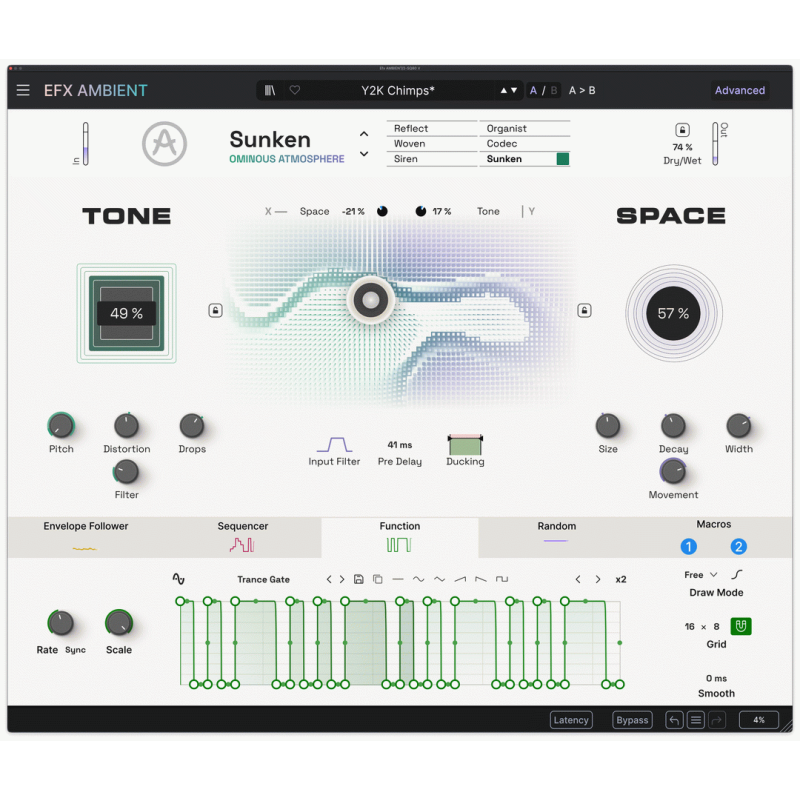Select the square wave shape icon
800x800 pixels.
(x=502, y=579)
